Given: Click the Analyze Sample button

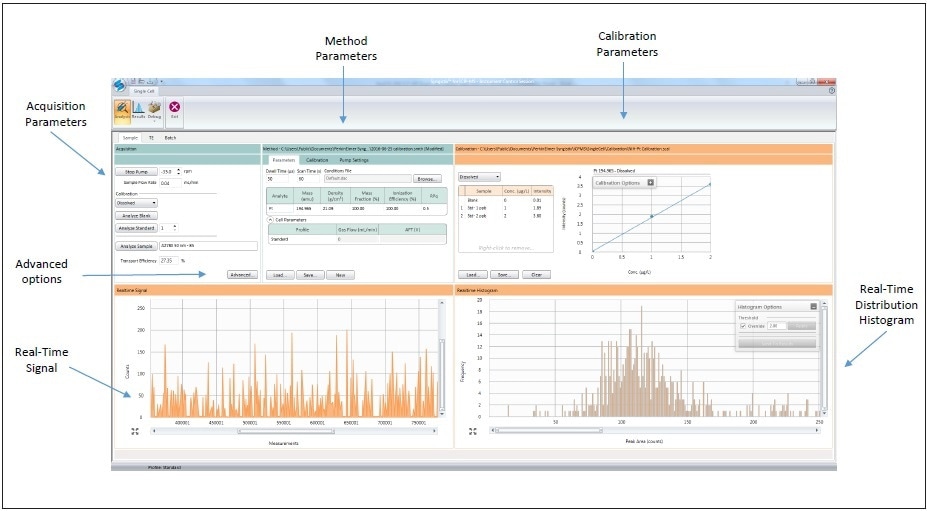Looking at the screenshot, I should point(137,246).
